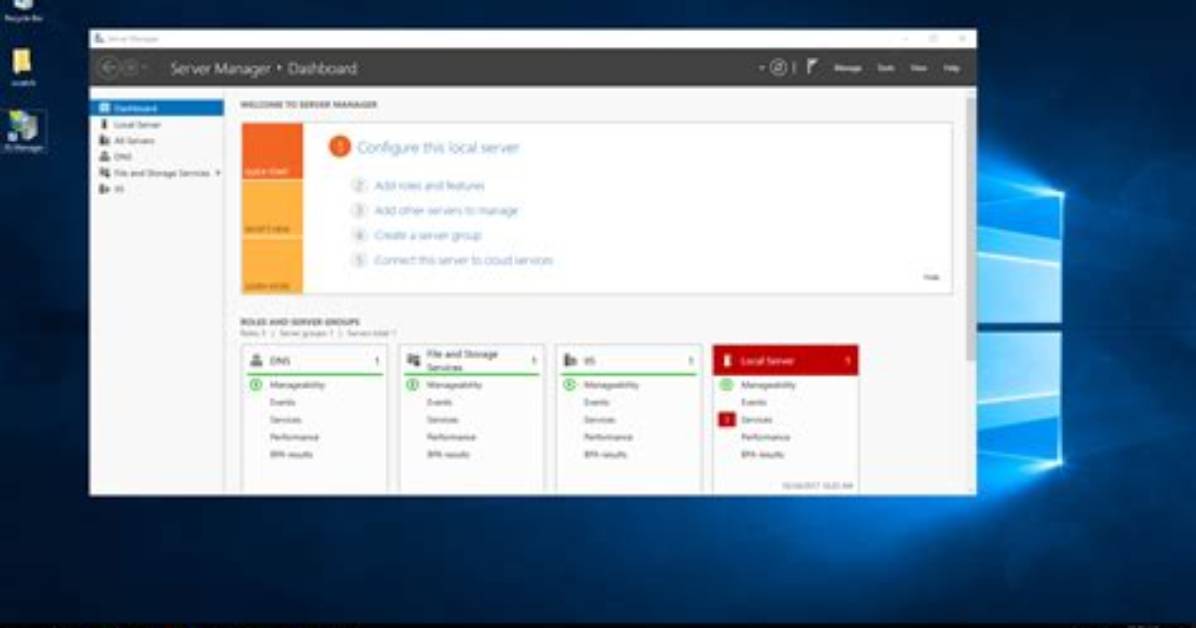
Task: Click the File and Storage tile header icon
Action: pyautogui.click(x=413, y=360)
